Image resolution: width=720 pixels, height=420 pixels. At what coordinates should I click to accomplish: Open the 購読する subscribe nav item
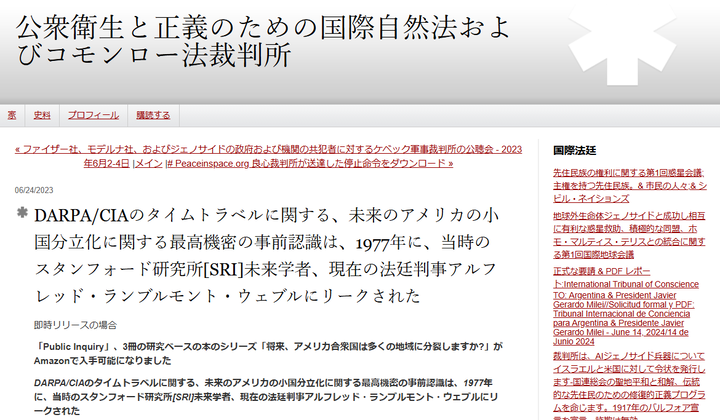tap(153, 115)
